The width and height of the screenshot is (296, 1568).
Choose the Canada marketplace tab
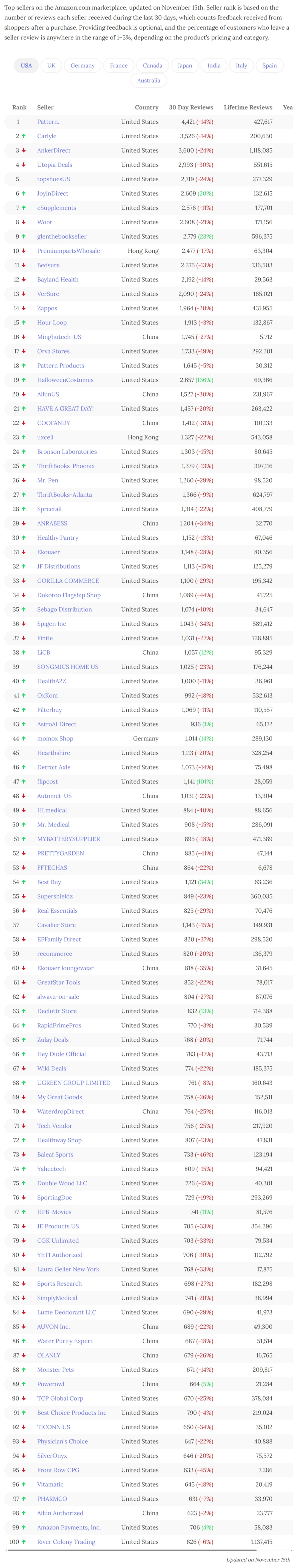pyautogui.click(x=152, y=66)
